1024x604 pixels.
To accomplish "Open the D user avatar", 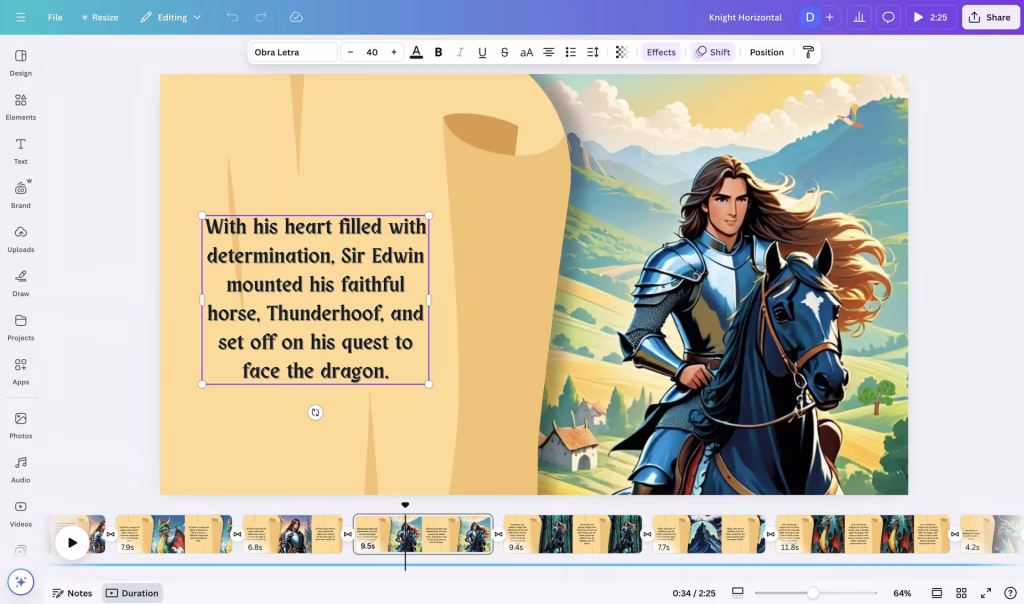I will click(809, 17).
